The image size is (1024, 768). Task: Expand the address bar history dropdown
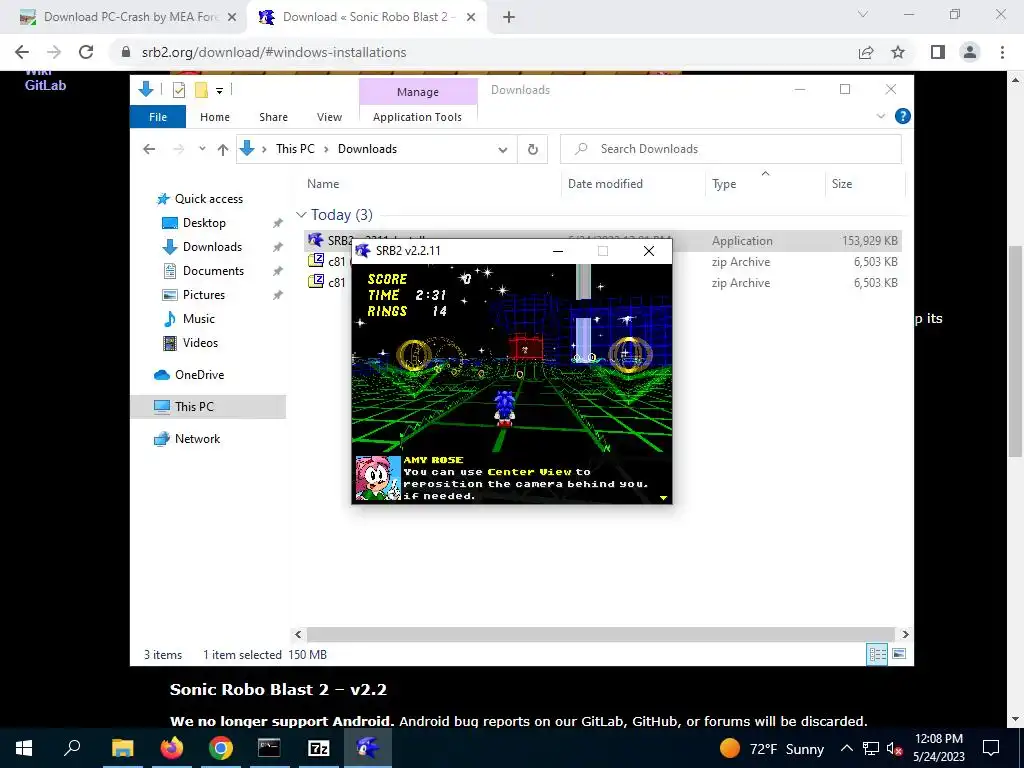coord(503,150)
